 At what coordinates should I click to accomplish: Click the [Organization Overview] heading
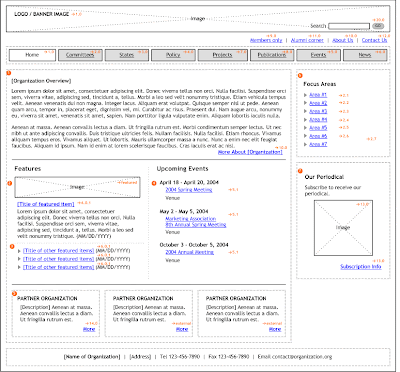pos(41,81)
